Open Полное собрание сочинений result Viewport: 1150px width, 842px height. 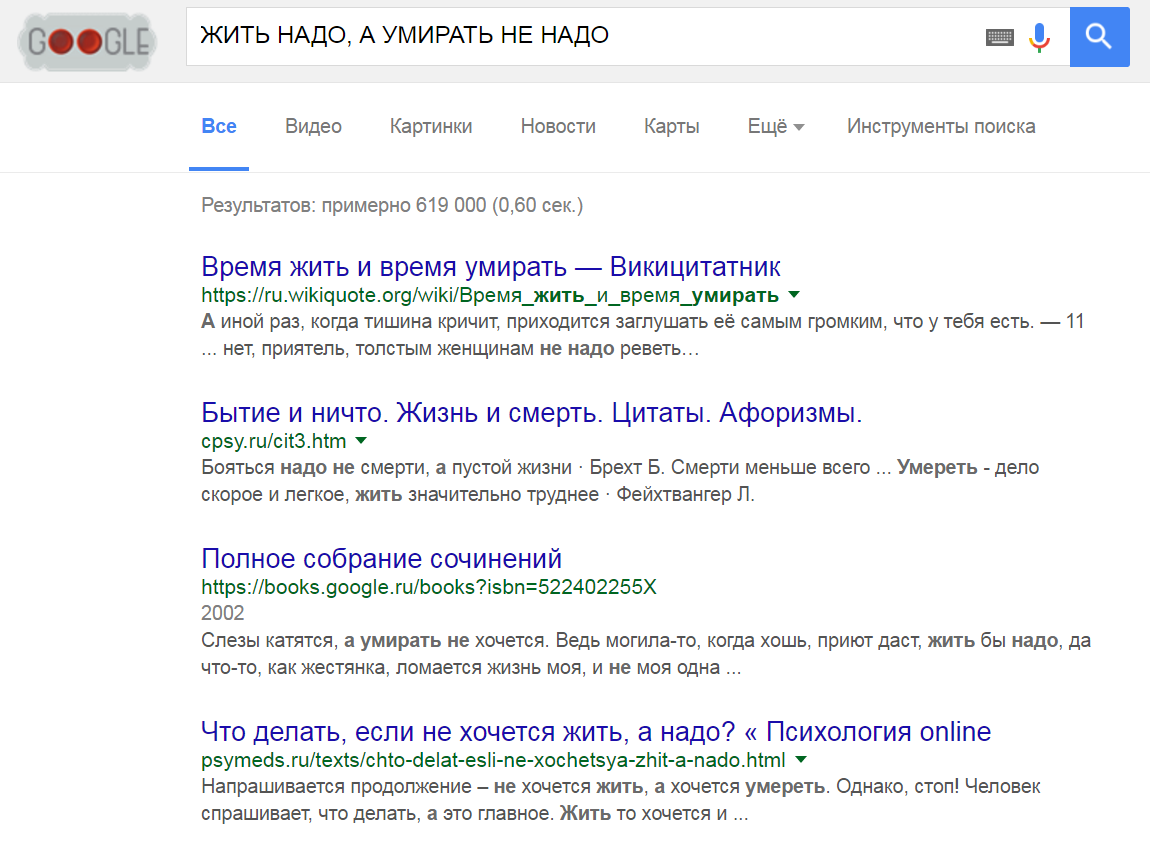(x=381, y=558)
